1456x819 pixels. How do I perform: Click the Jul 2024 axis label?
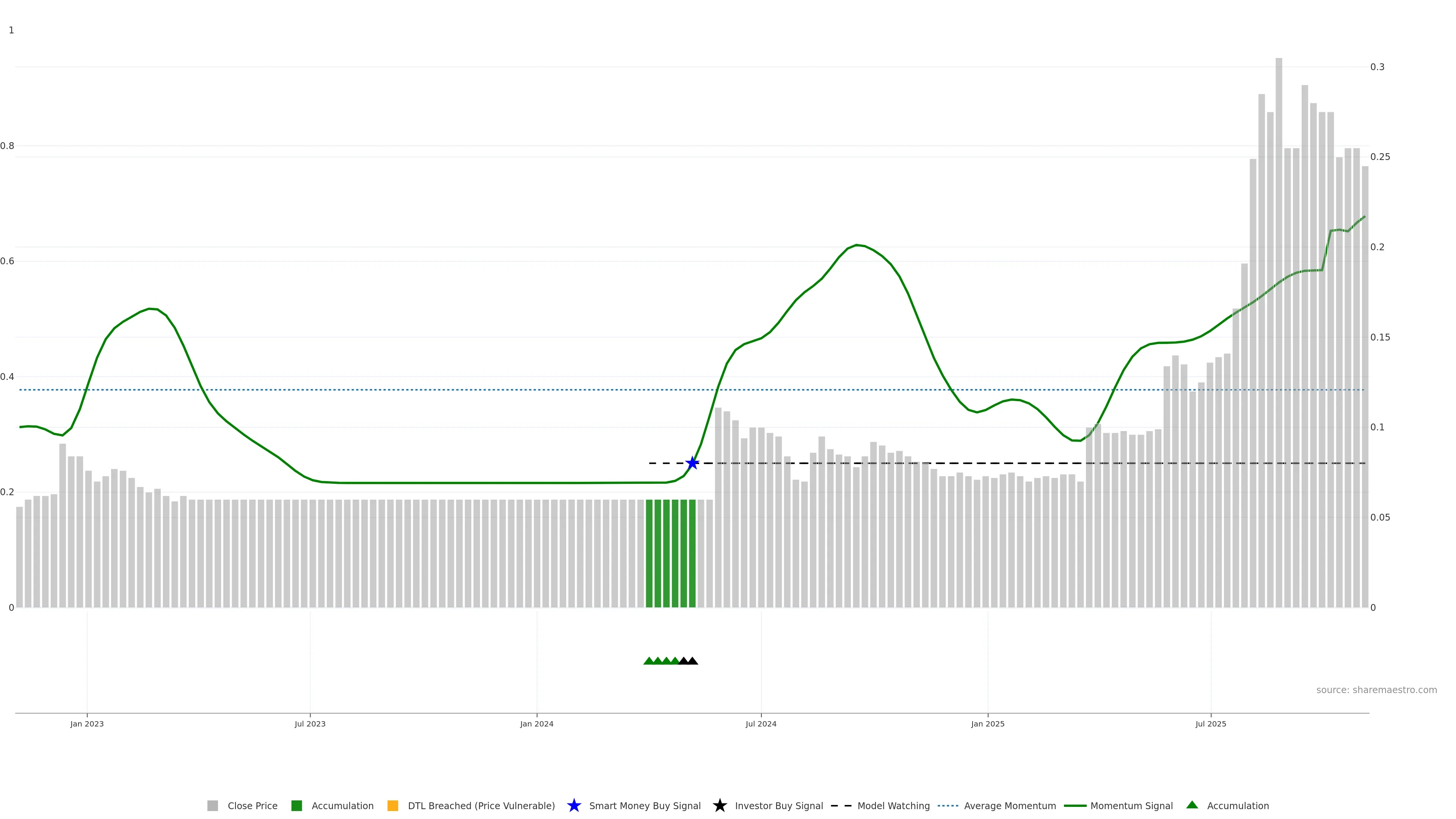[761, 723]
